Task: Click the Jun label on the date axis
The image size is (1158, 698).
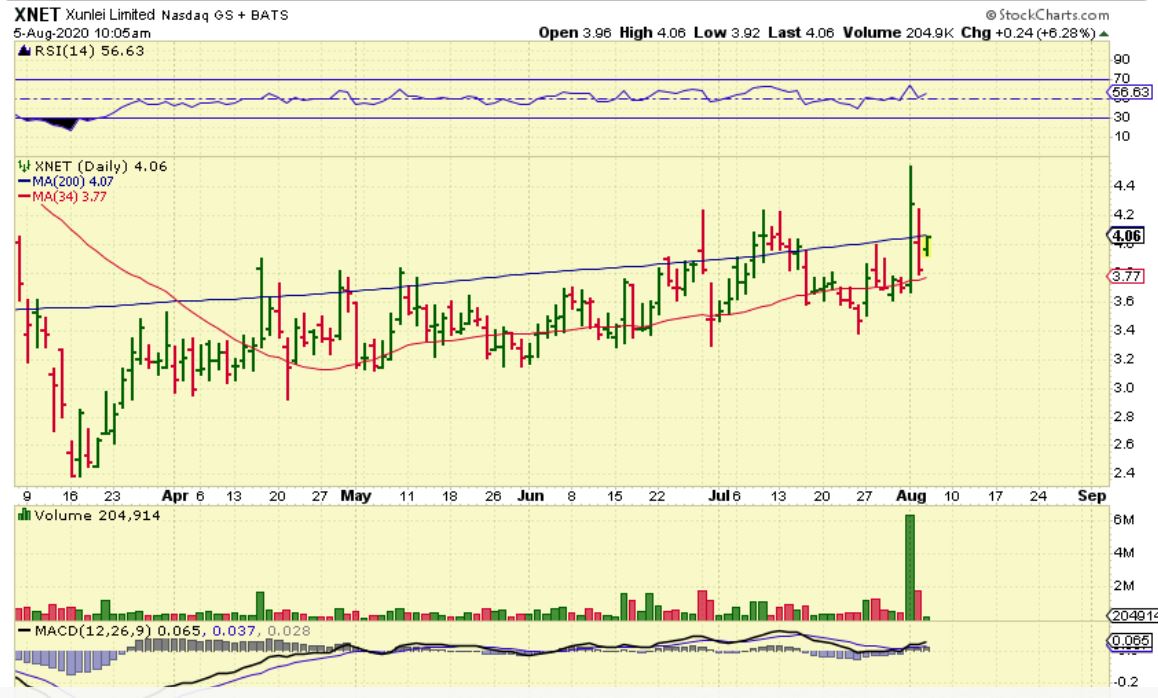Action: [531, 495]
